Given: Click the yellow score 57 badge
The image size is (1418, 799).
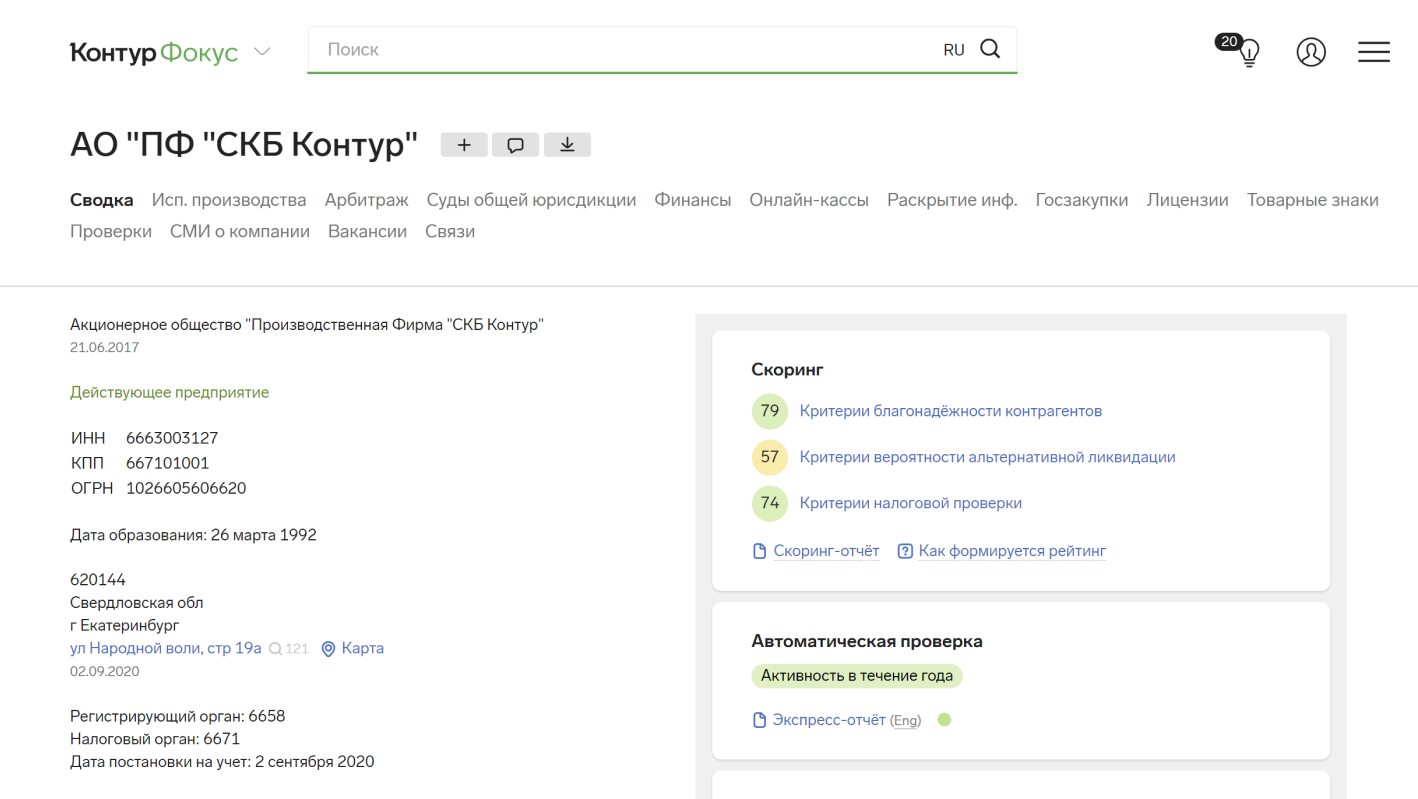Looking at the screenshot, I should (769, 457).
